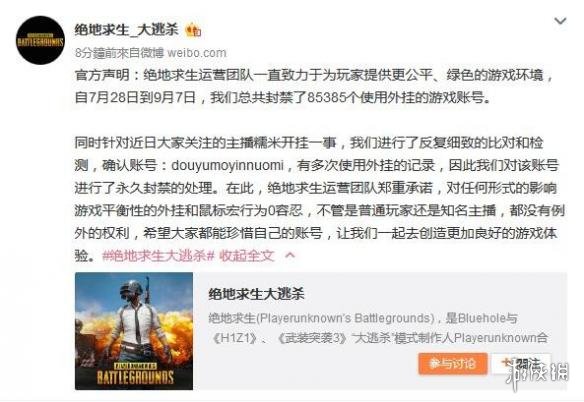Click the 收起全文 link

(x=247, y=256)
